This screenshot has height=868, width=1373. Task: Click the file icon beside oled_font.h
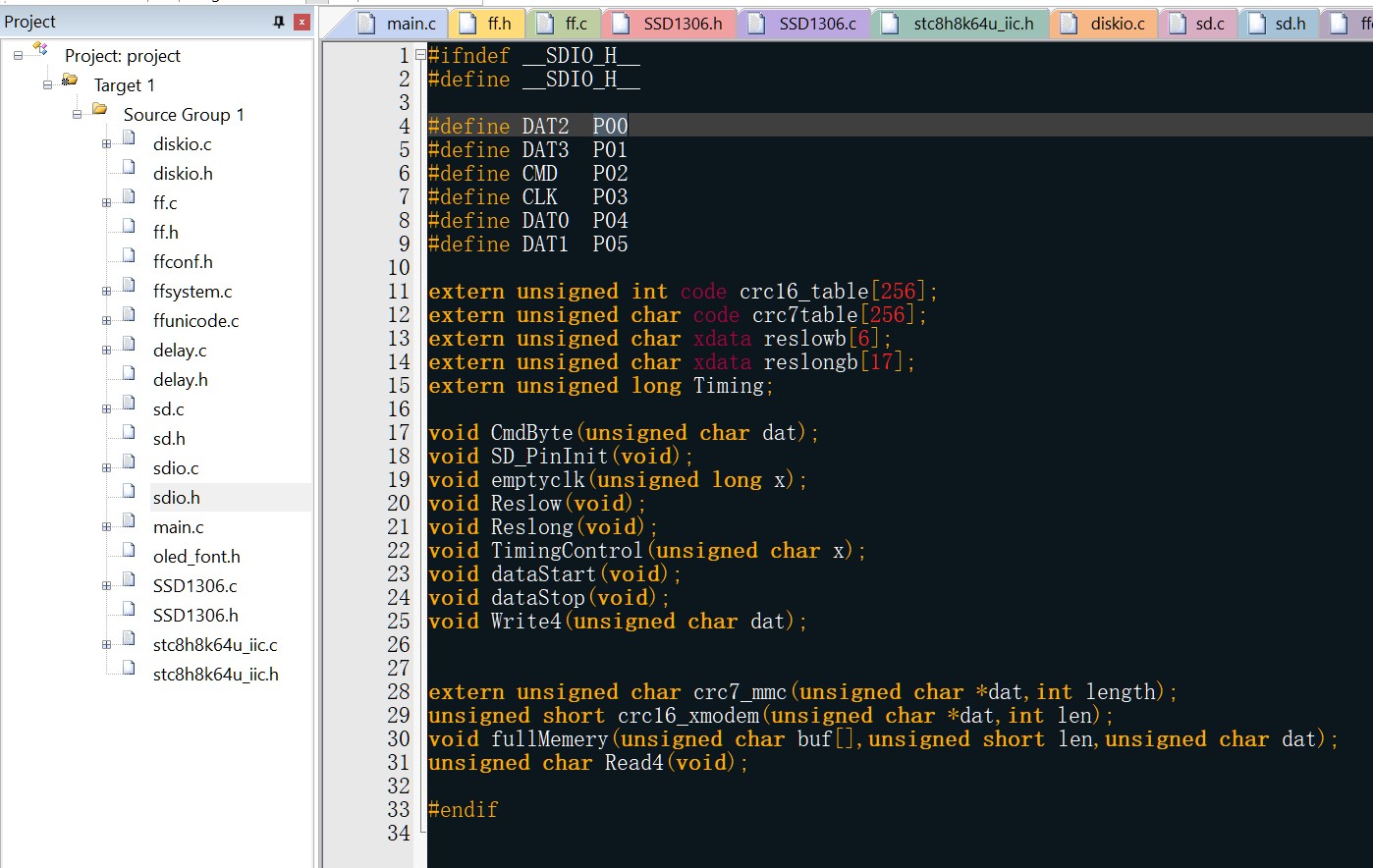tap(129, 551)
